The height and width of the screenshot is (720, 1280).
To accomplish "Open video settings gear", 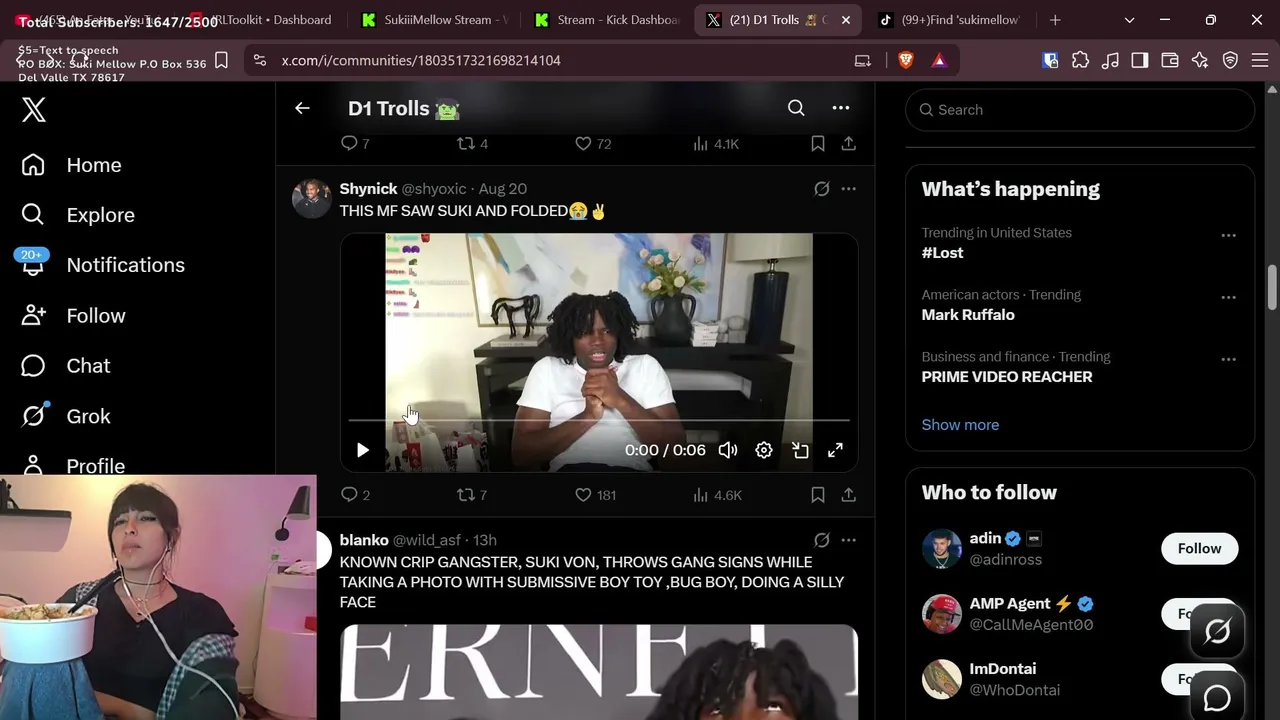I will [764, 450].
